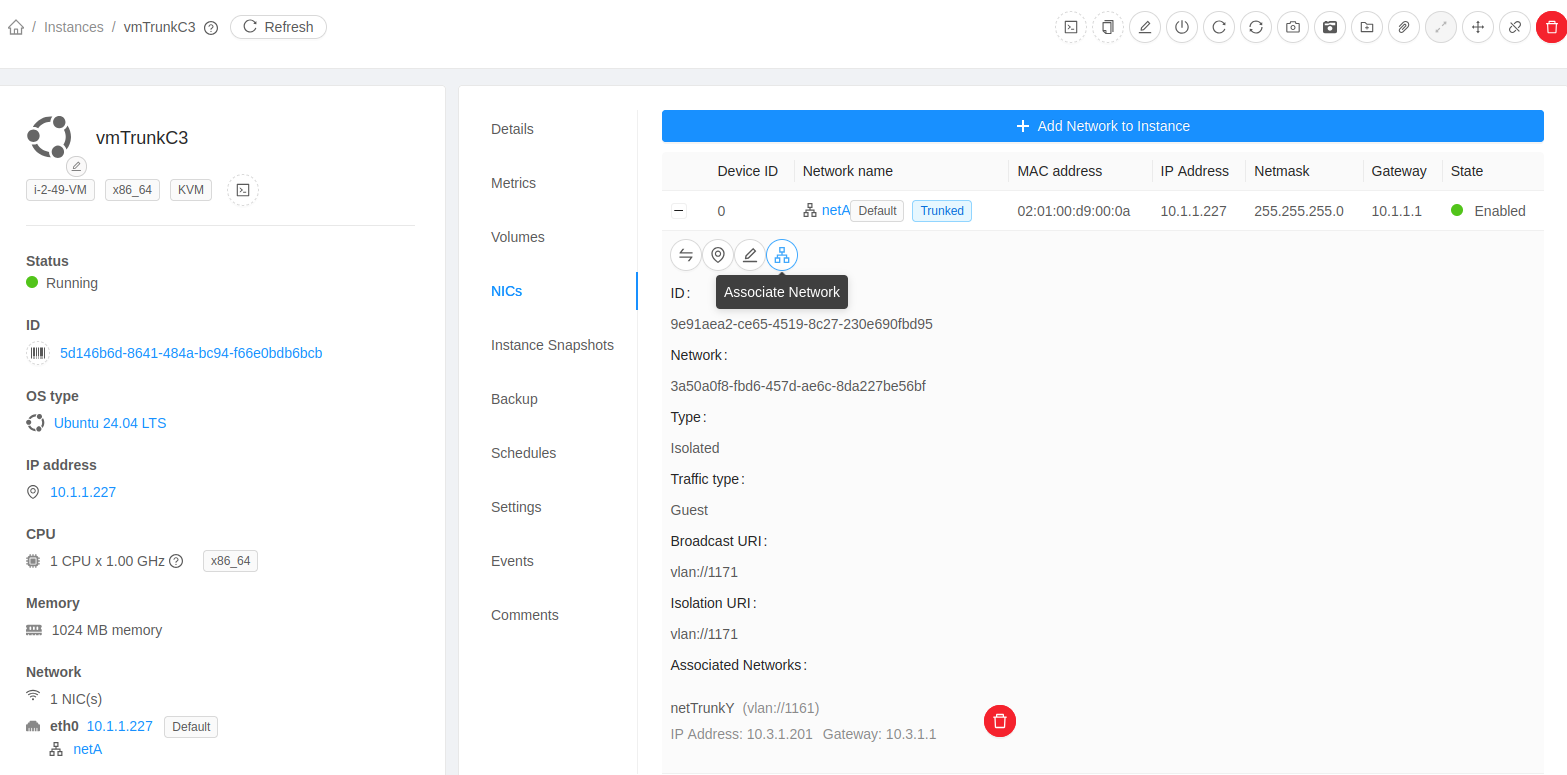Click the help icon next to vmTrunkC3 breadcrumb
This screenshot has width=1567, height=775.
[211, 28]
